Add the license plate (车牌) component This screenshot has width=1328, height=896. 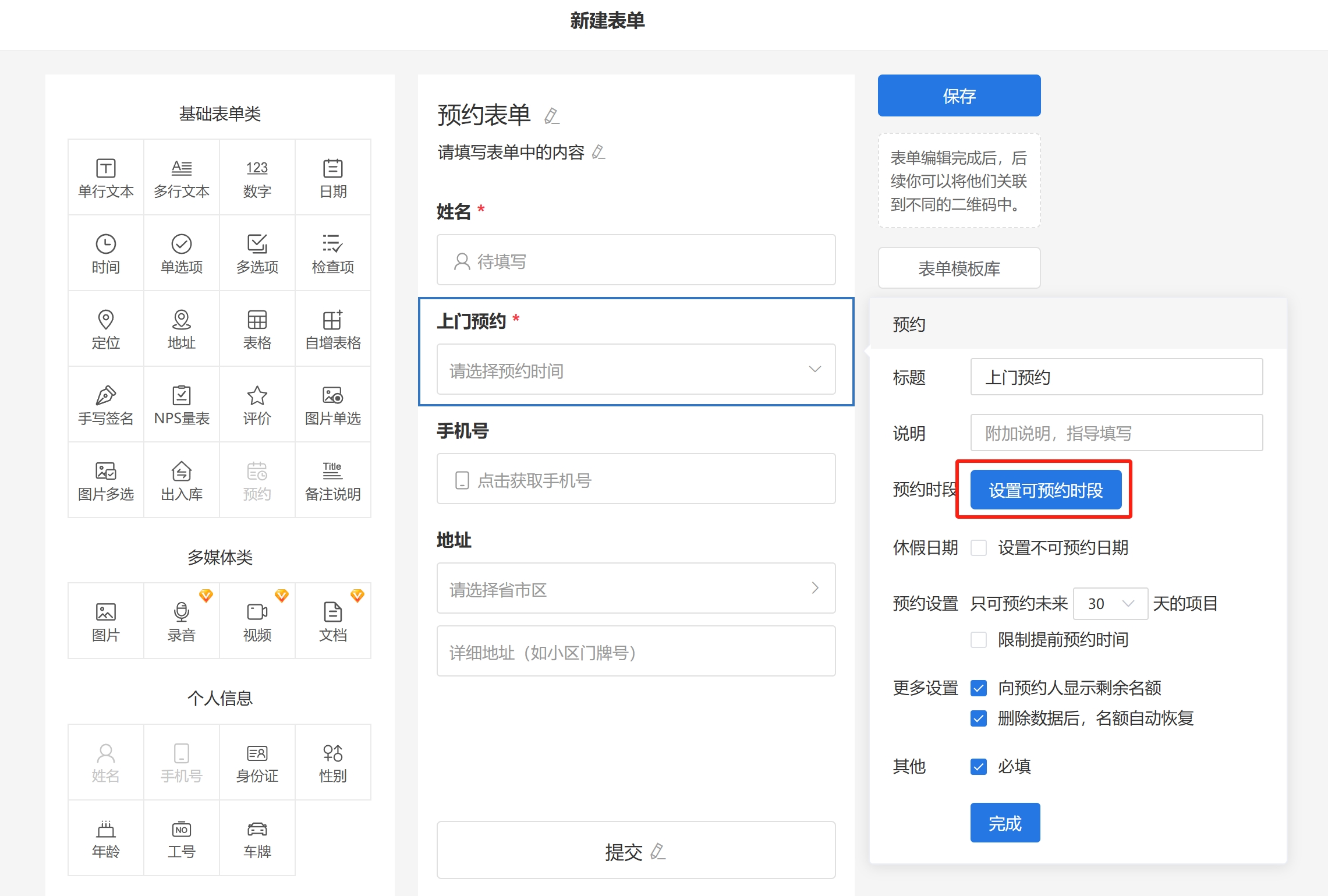click(x=257, y=838)
